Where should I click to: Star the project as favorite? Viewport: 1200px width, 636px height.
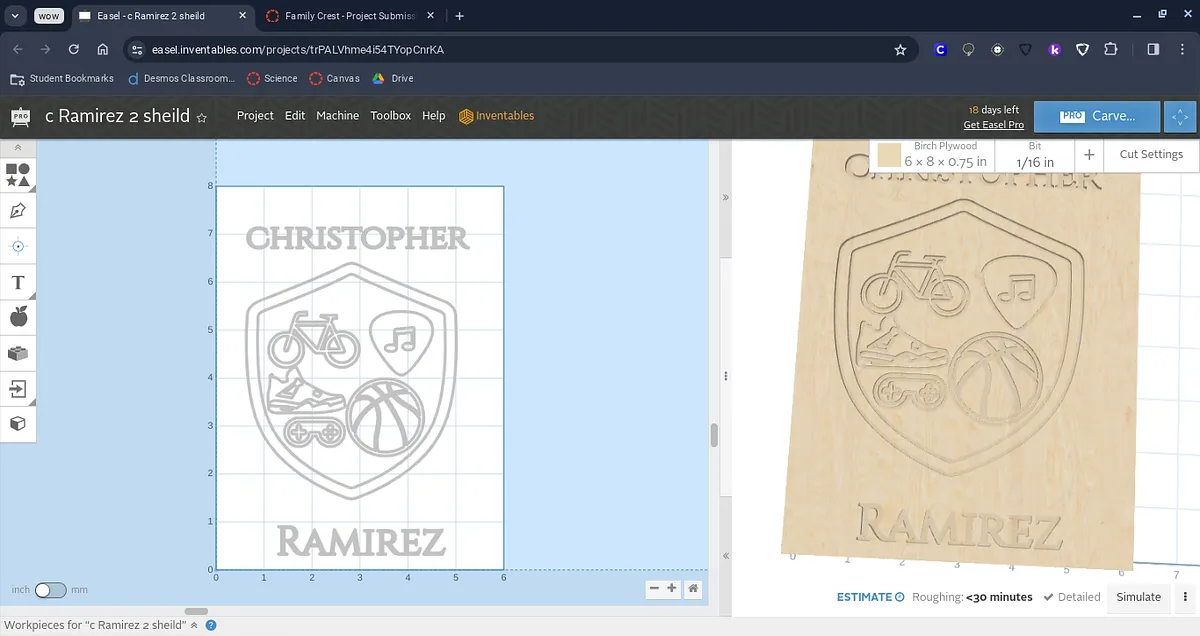click(202, 118)
